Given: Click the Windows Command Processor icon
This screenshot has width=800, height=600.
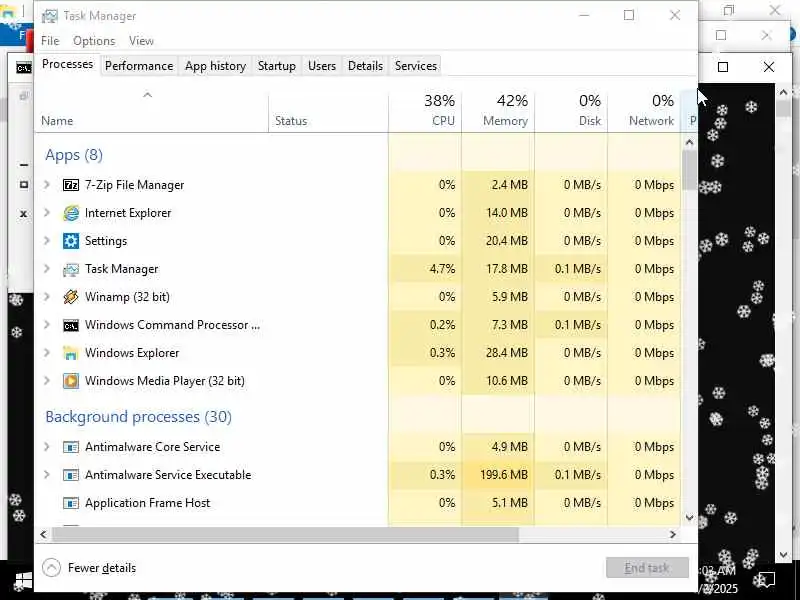Looking at the screenshot, I should point(71,325).
